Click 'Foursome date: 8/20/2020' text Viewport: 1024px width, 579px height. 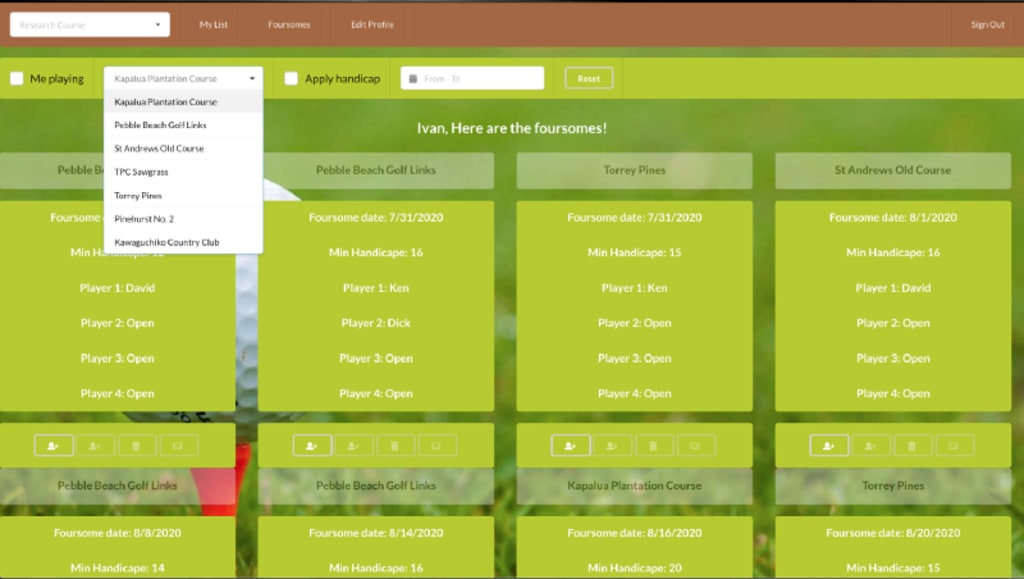click(x=893, y=533)
